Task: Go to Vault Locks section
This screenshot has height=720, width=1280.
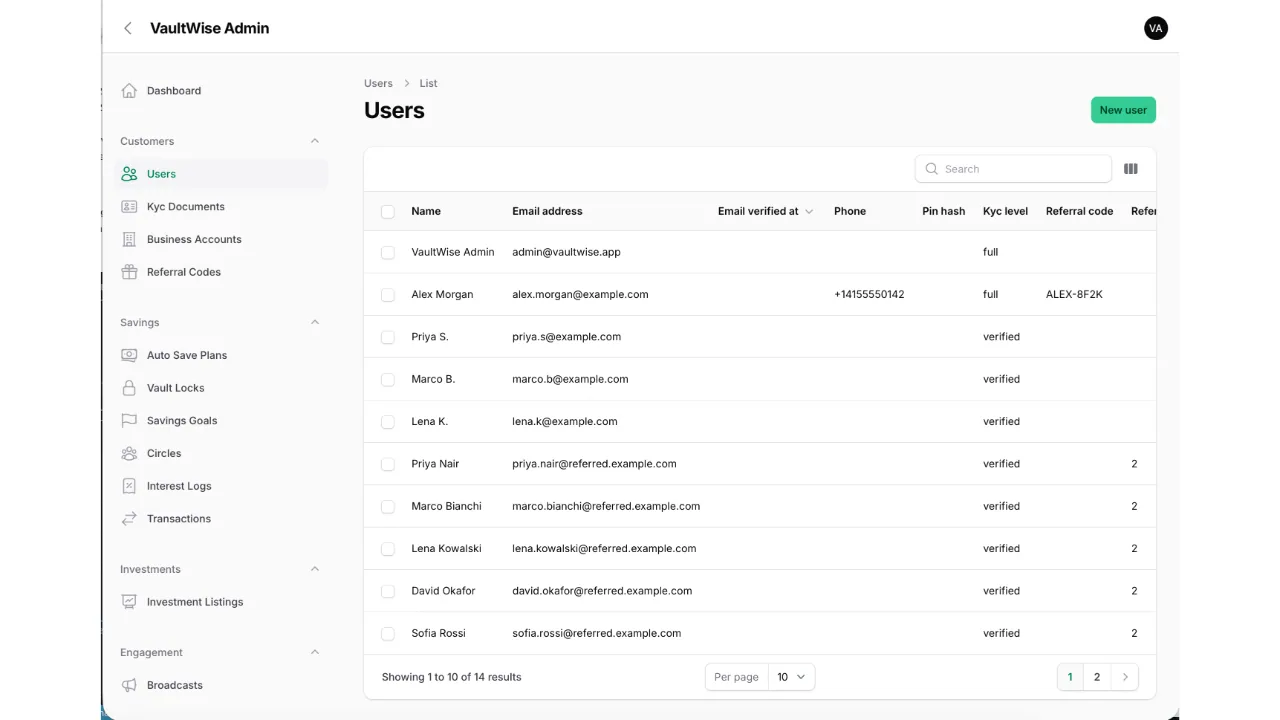Action: pyautogui.click(x=221, y=388)
